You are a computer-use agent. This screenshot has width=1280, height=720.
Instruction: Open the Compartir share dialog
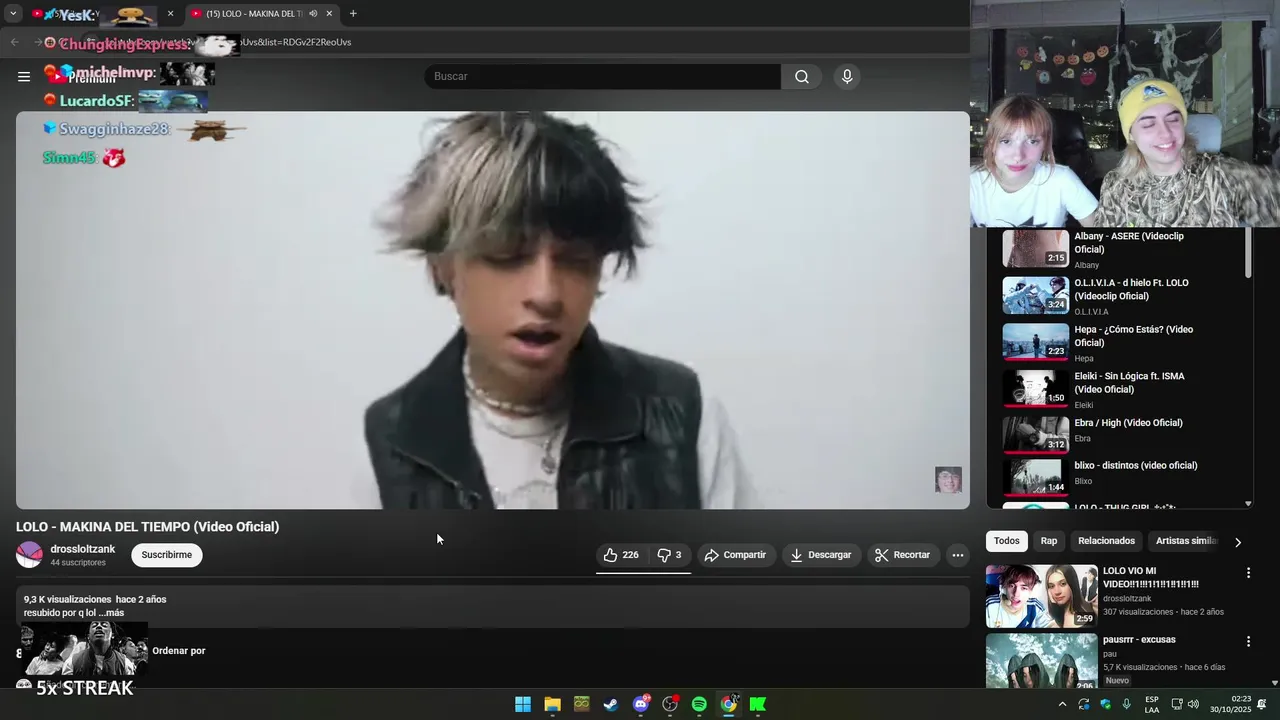click(x=736, y=555)
